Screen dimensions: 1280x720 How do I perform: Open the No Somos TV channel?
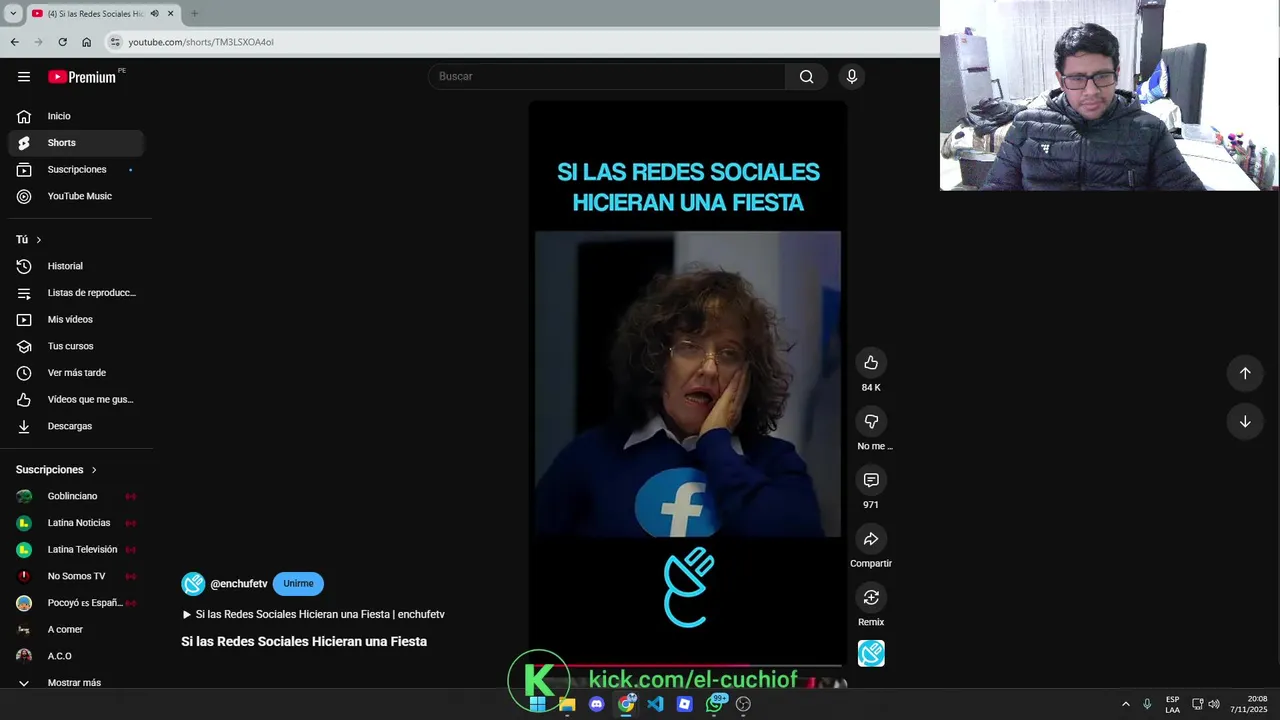pyautogui.click(x=76, y=576)
